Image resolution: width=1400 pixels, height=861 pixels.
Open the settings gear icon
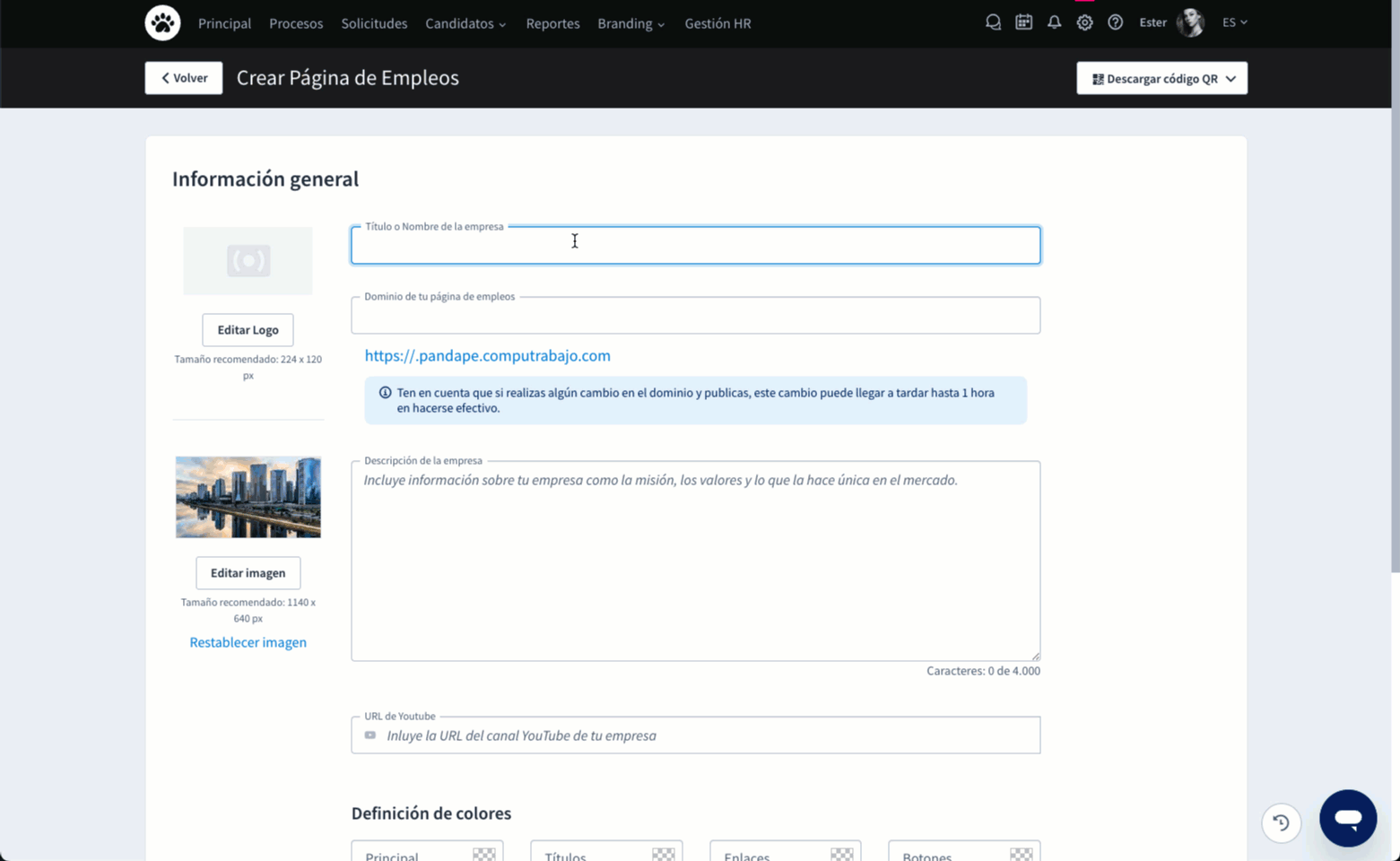click(x=1084, y=22)
